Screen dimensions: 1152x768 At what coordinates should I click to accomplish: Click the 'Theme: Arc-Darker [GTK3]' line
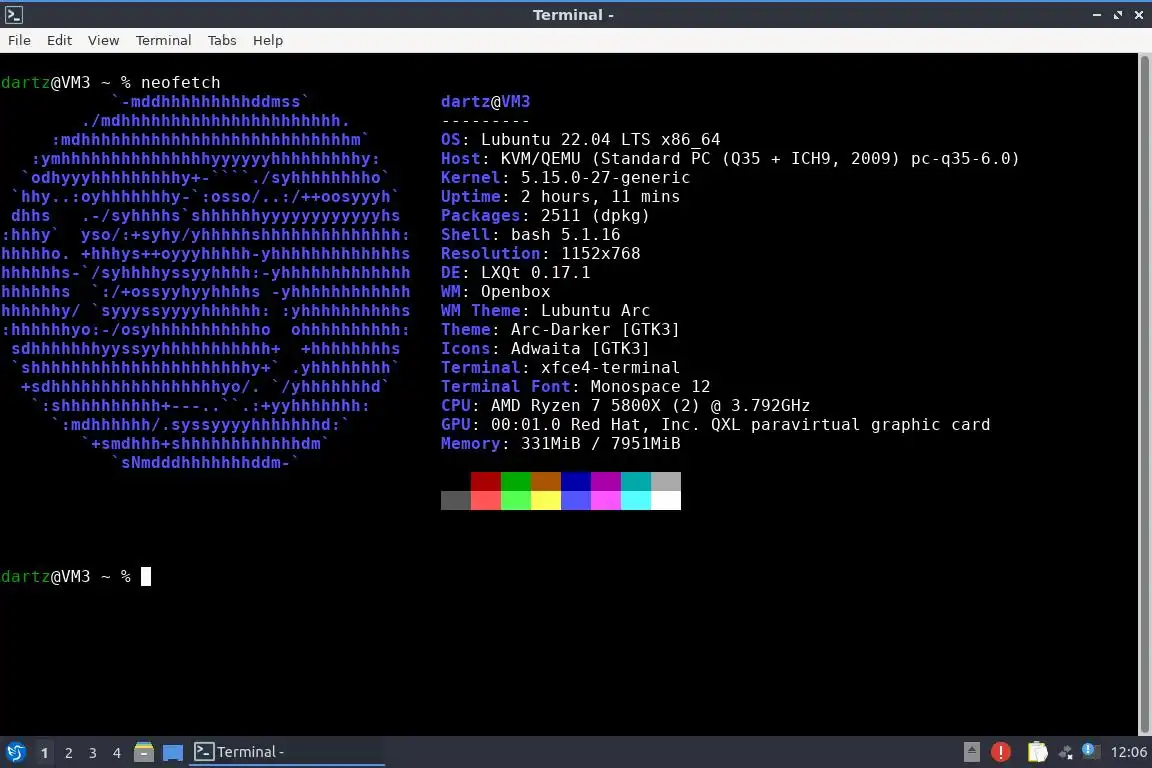561,330
